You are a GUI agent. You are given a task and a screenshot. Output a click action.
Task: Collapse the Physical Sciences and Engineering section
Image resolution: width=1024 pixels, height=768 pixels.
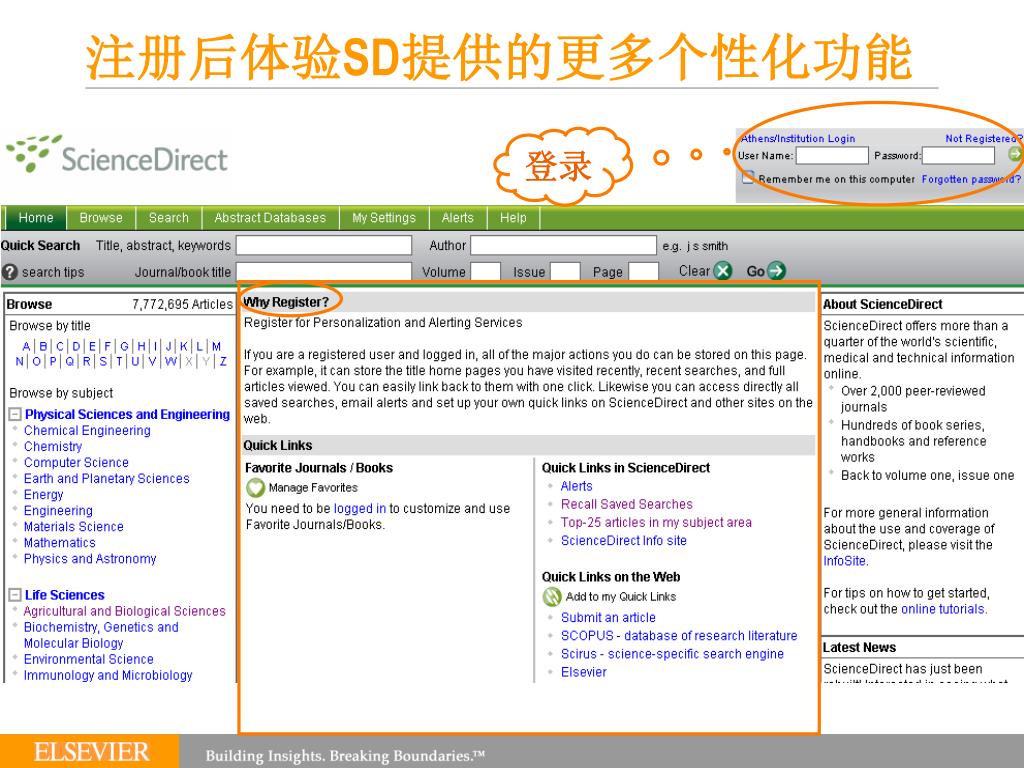(15, 415)
